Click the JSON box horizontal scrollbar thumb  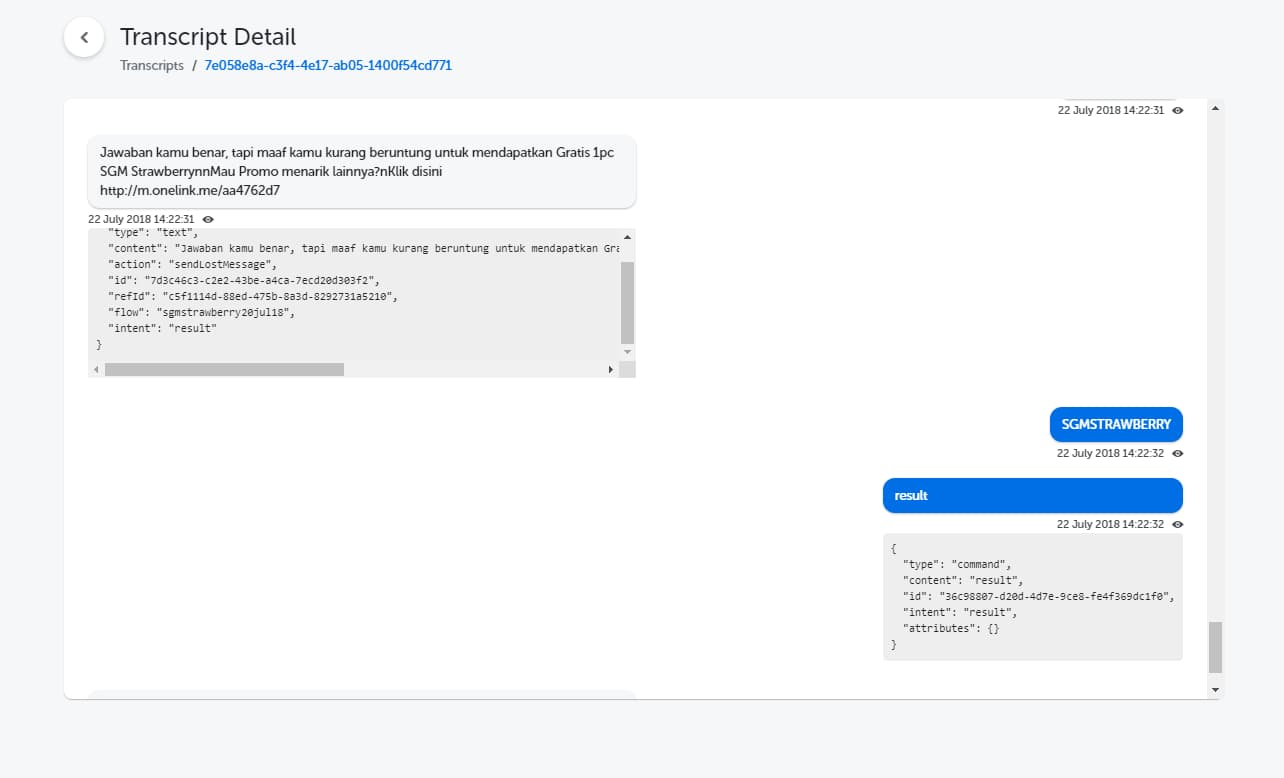(224, 369)
